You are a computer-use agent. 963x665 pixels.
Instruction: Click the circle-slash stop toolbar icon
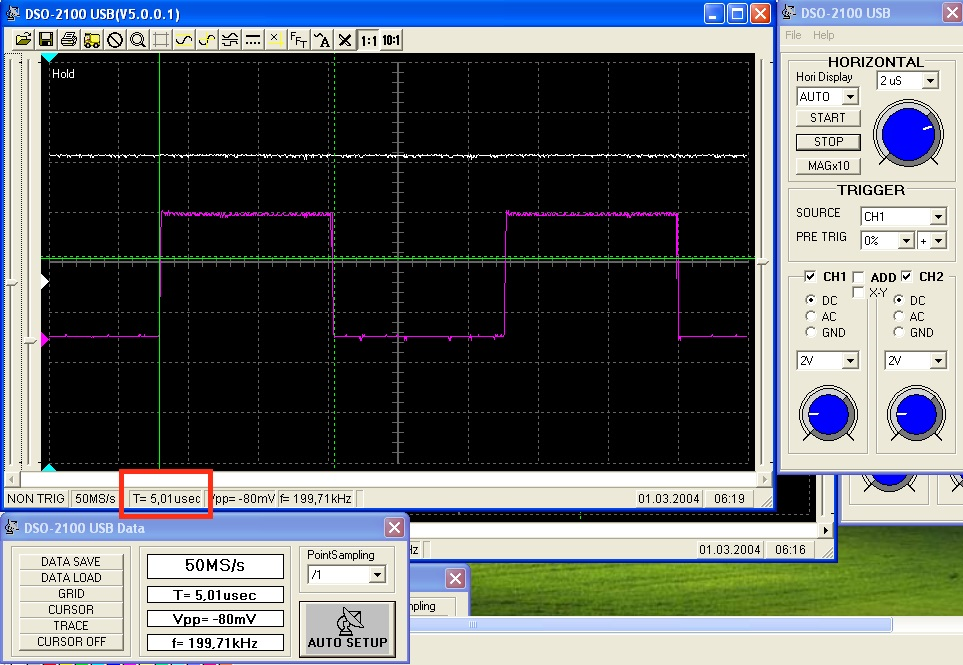pos(115,40)
